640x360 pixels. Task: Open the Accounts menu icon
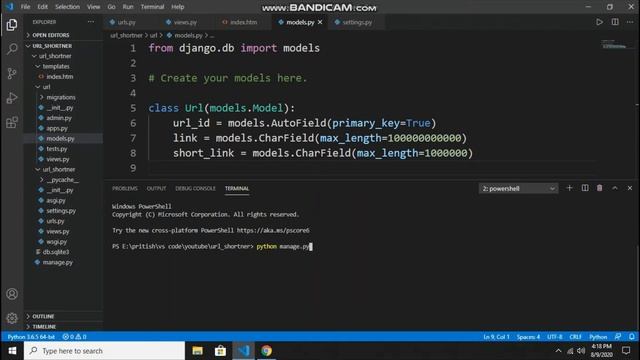click(12, 294)
